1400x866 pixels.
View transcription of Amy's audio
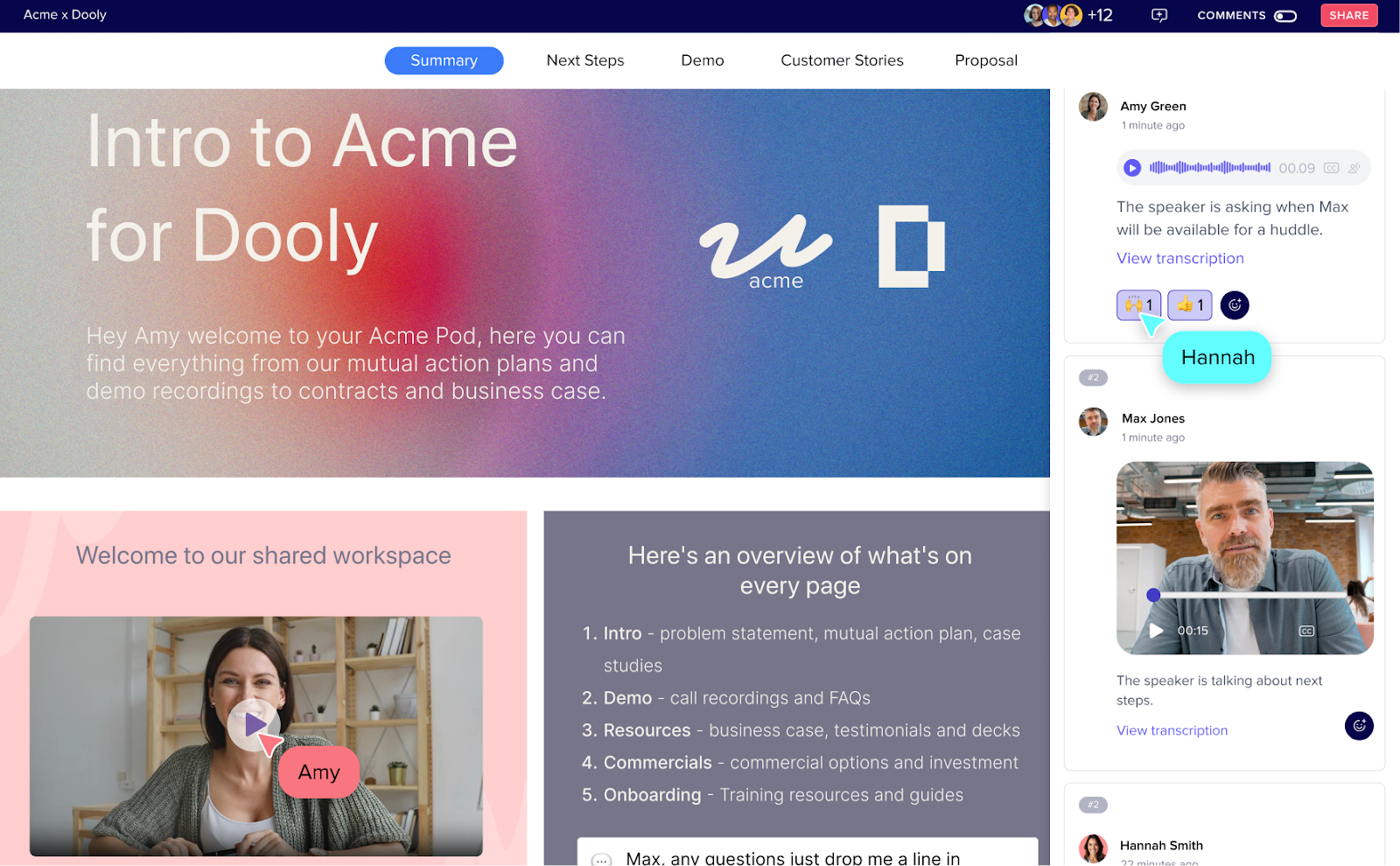pyautogui.click(x=1179, y=258)
